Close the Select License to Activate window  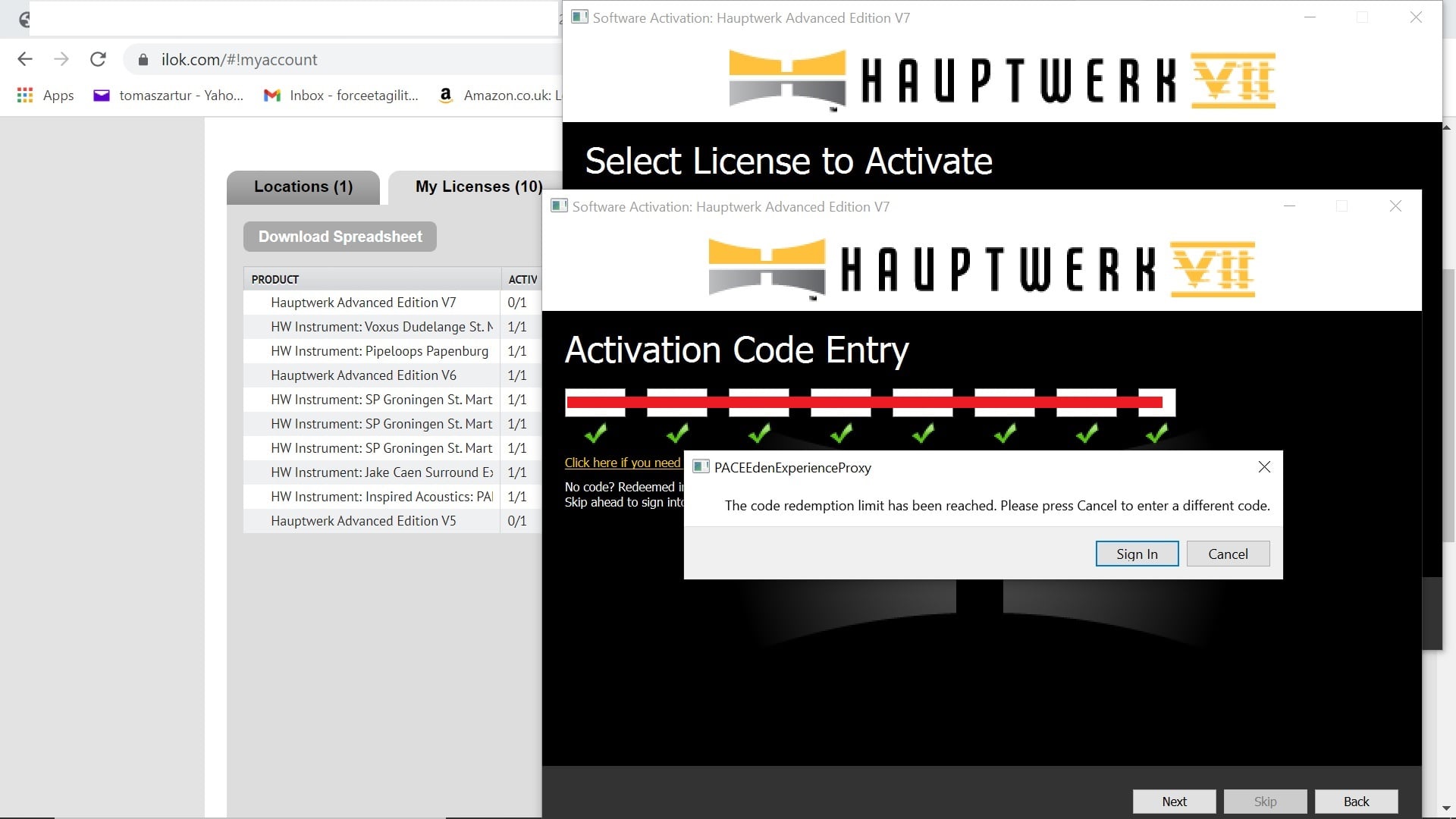point(1416,17)
